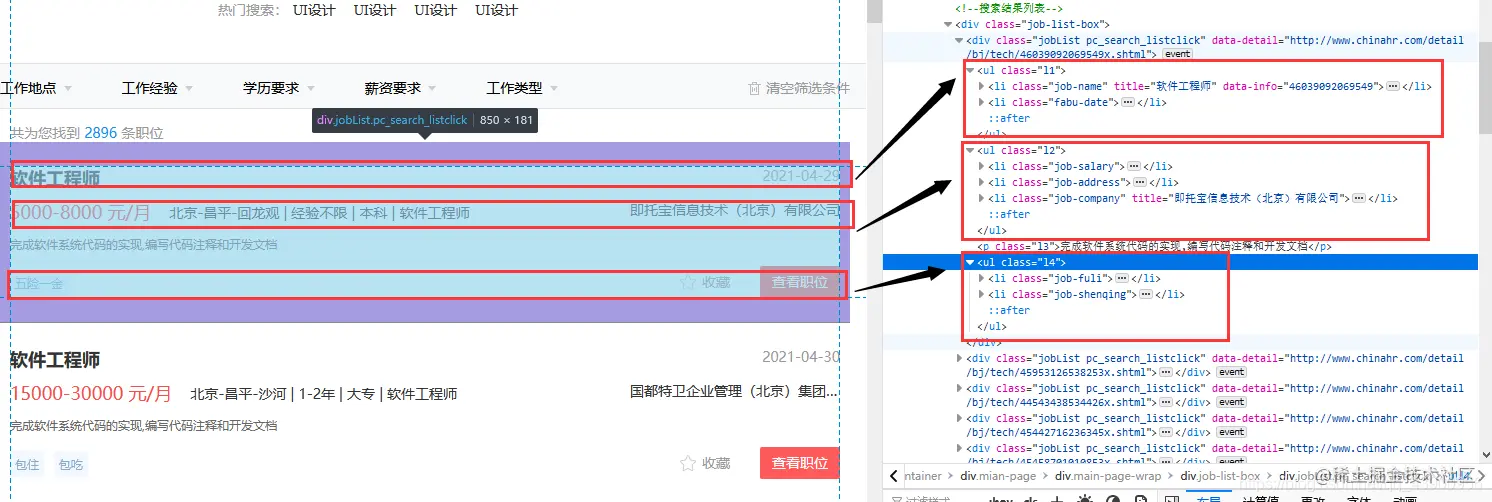Viewport: 1492px width, 502px height.
Task: Click the 15000-30000 元/月 salary text
Action: tap(91, 394)
